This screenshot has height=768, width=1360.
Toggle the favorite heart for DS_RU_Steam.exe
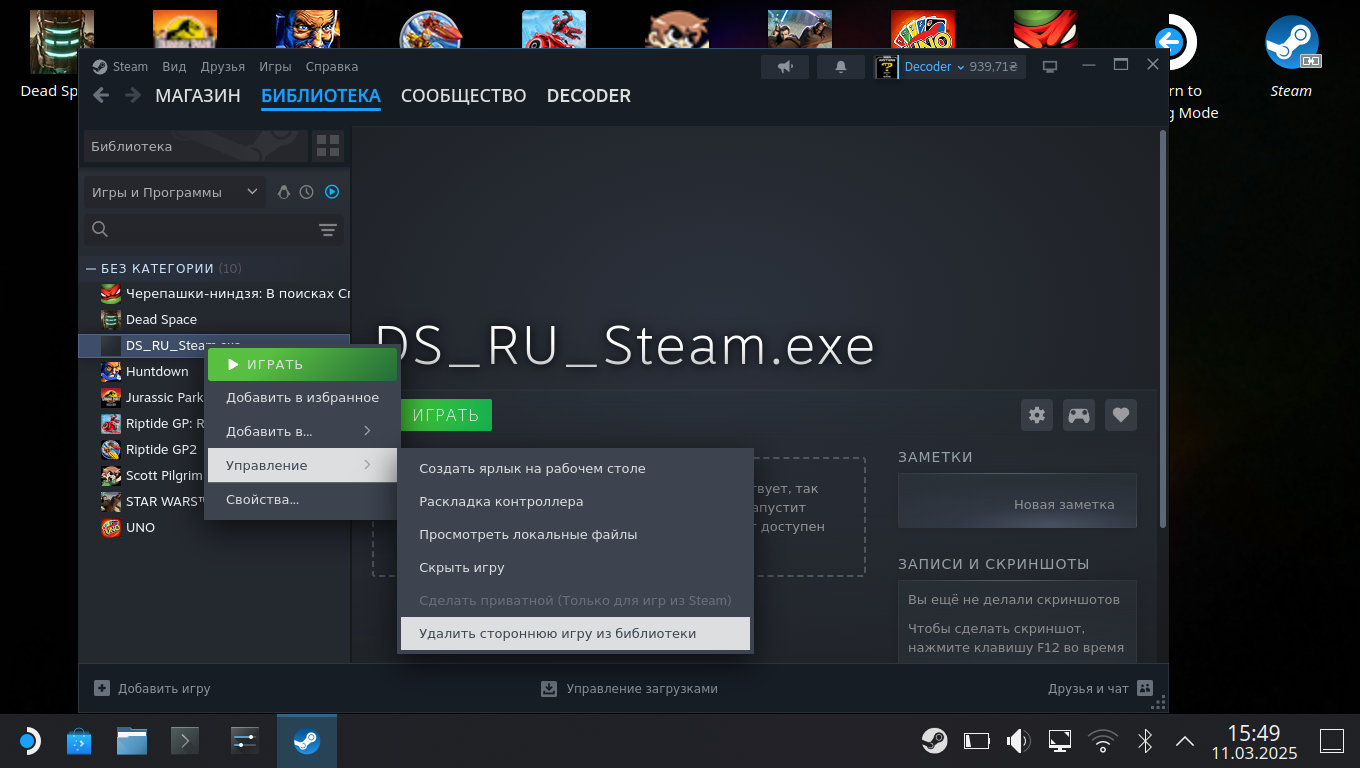pyautogui.click(x=1121, y=415)
